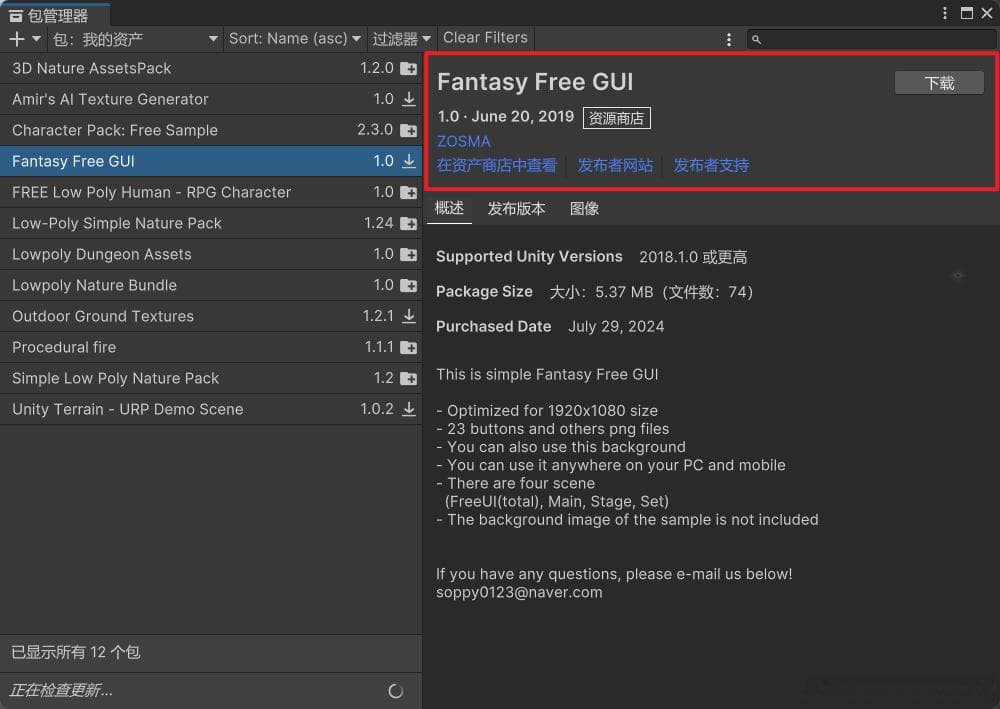Select Simple Low Poly Nature Pack package
Viewport: 1000px width, 709px height.
(210, 379)
